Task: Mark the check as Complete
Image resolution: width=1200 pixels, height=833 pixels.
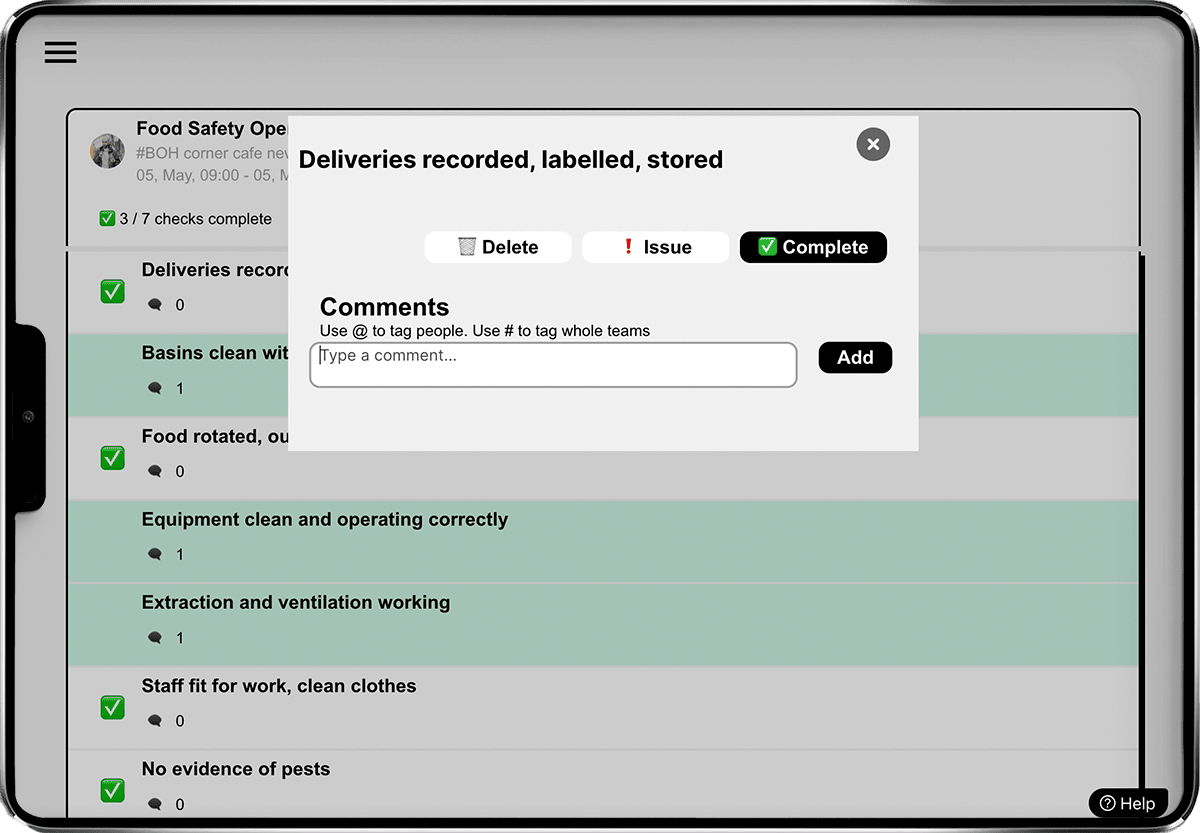Action: point(812,247)
